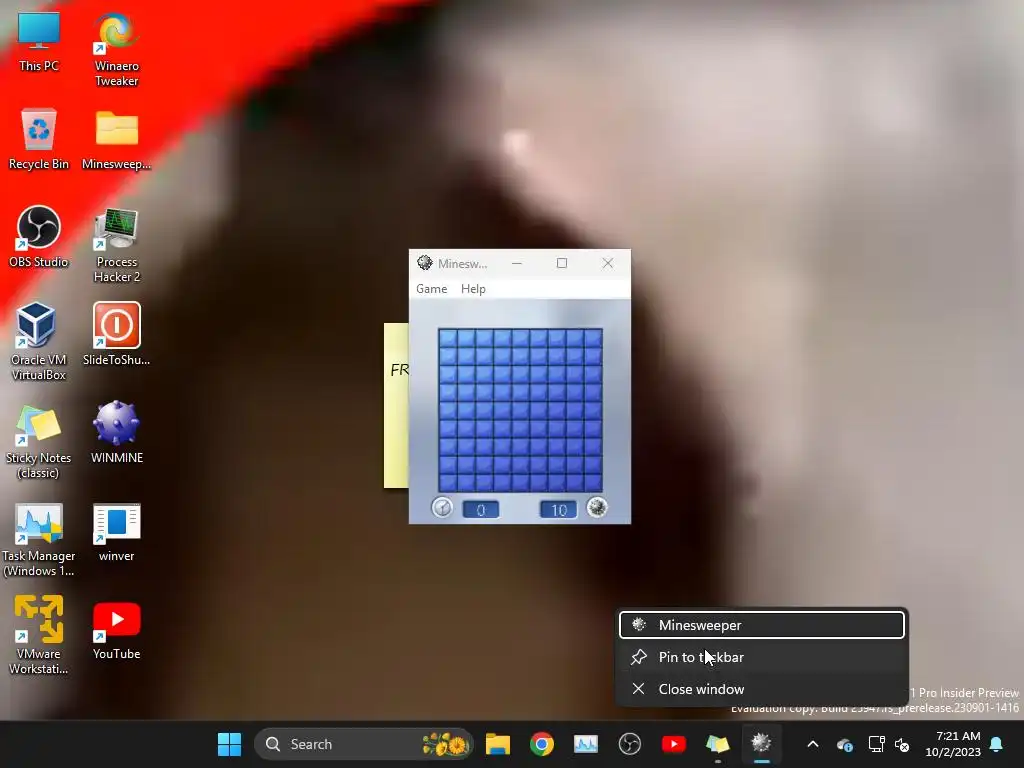
Task: Open the notification bell icon
Action: (997, 744)
